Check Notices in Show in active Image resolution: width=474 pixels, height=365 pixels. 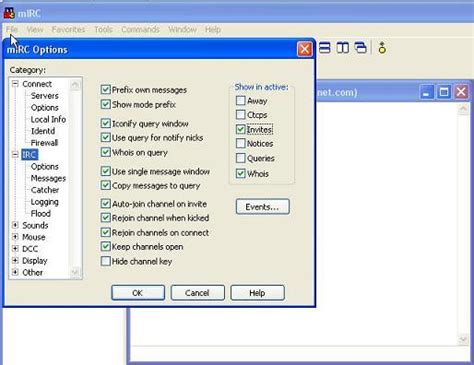pos(240,143)
